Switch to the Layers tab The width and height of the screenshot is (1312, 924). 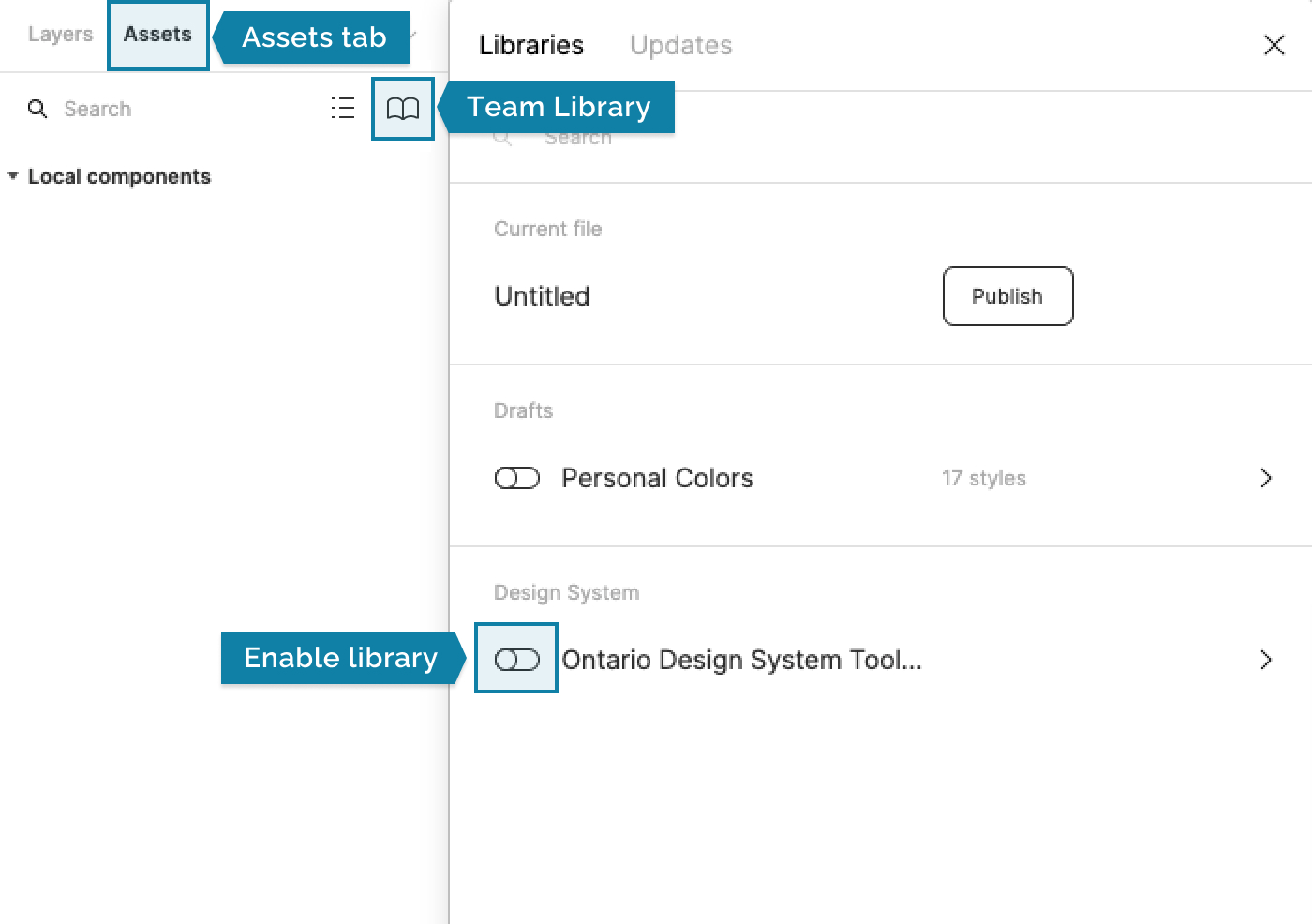coord(60,35)
